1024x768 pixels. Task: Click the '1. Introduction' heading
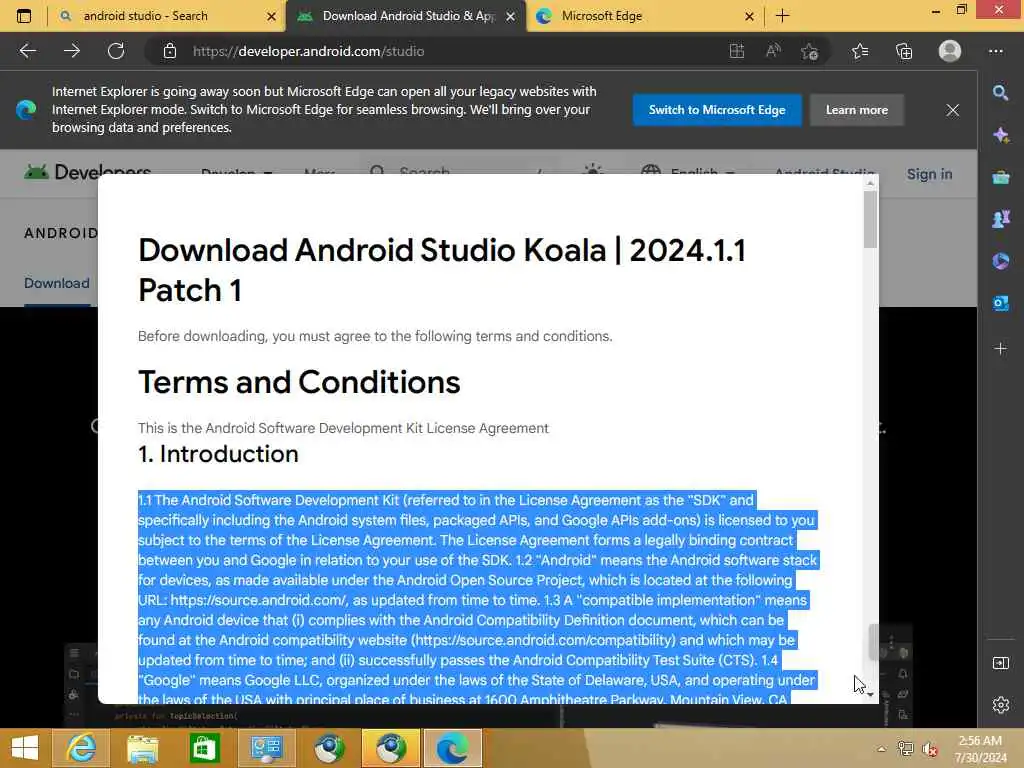point(218,454)
